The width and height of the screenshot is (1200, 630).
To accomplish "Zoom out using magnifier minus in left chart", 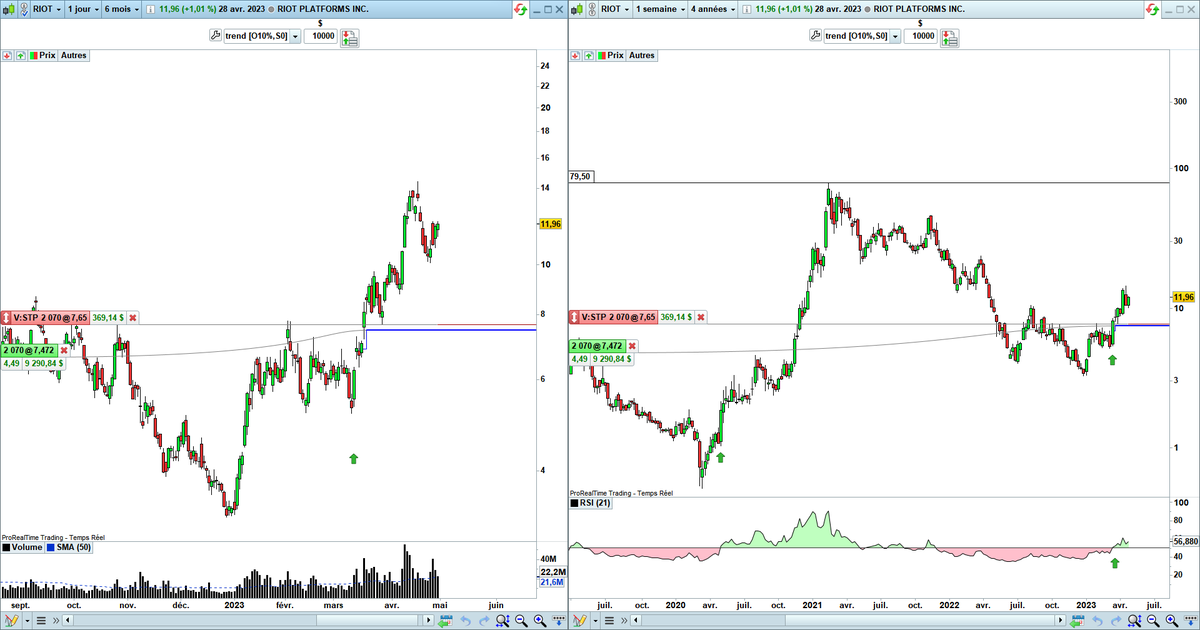I will (x=522, y=620).
